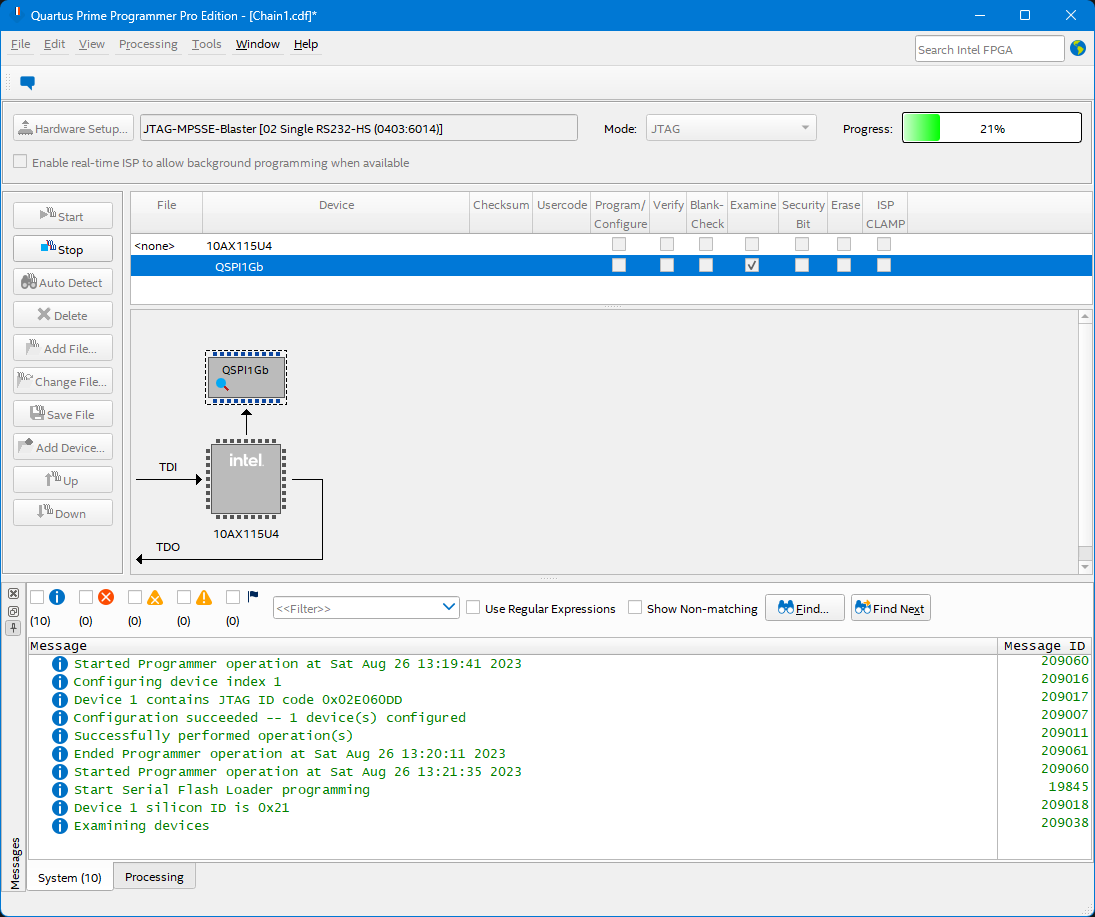The height and width of the screenshot is (917, 1095).
Task: Select 'Configuration succeeded' message line
Action: click(270, 717)
